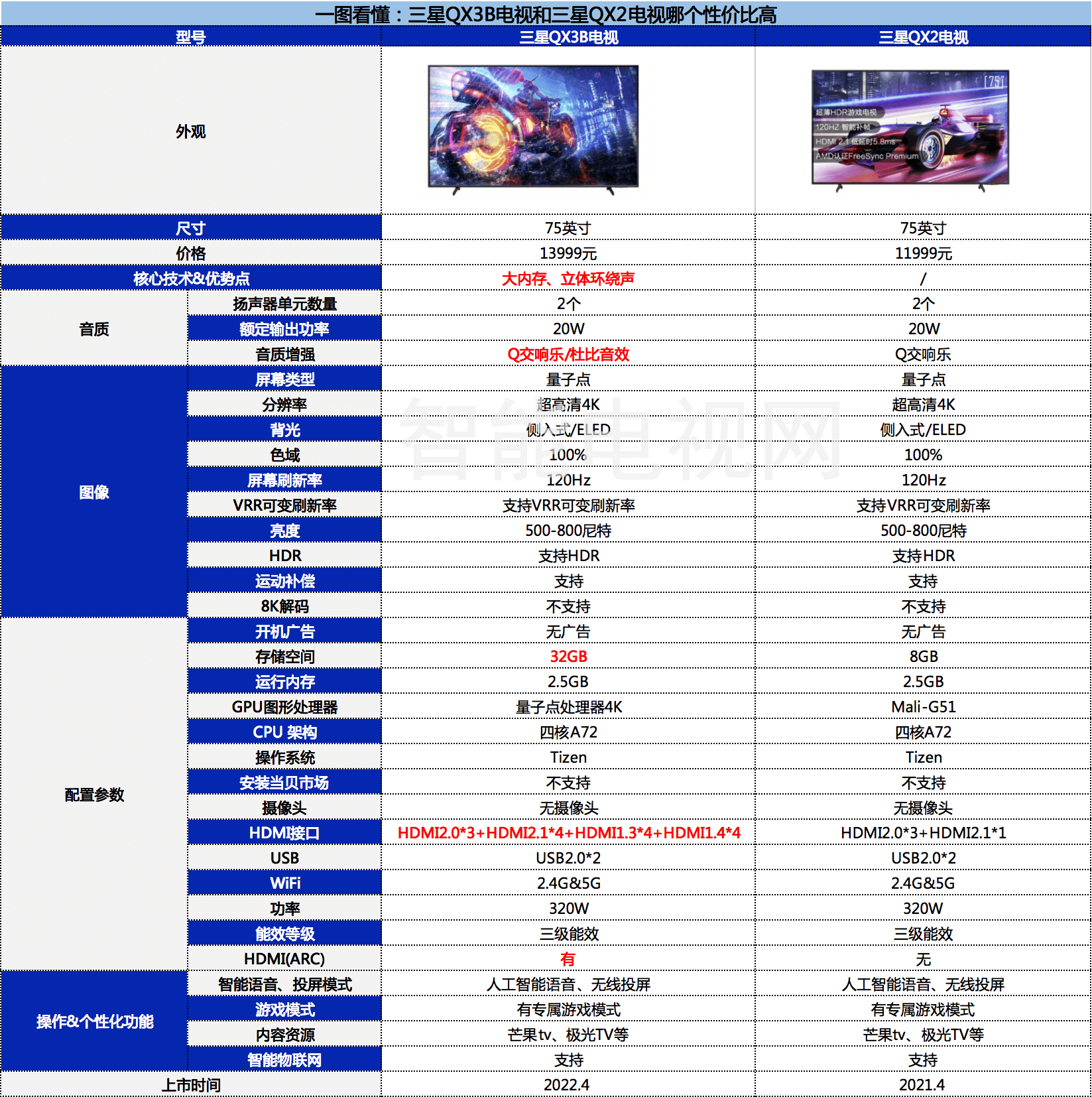Screen dimensions: 1092x1097
Task: Click the HDMI2.0*3+HDMI2.1*1 cell
Action: click(923, 833)
